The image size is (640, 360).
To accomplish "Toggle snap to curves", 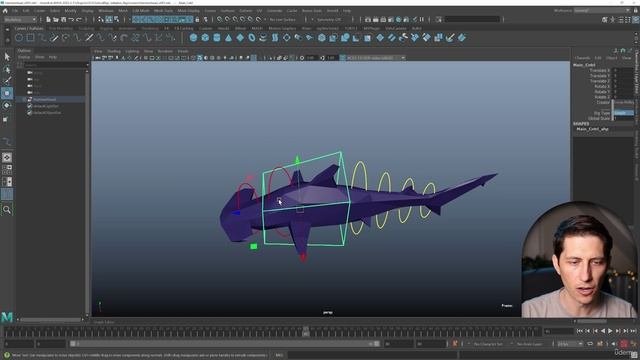I will click(x=227, y=19).
